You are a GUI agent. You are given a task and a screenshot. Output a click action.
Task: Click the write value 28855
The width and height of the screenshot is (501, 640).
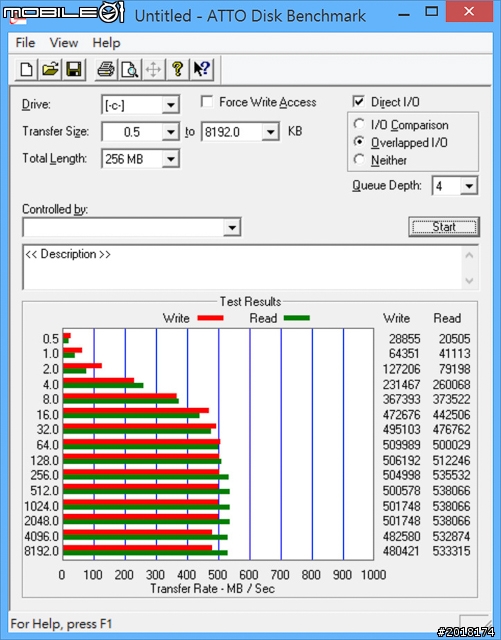pyautogui.click(x=404, y=339)
